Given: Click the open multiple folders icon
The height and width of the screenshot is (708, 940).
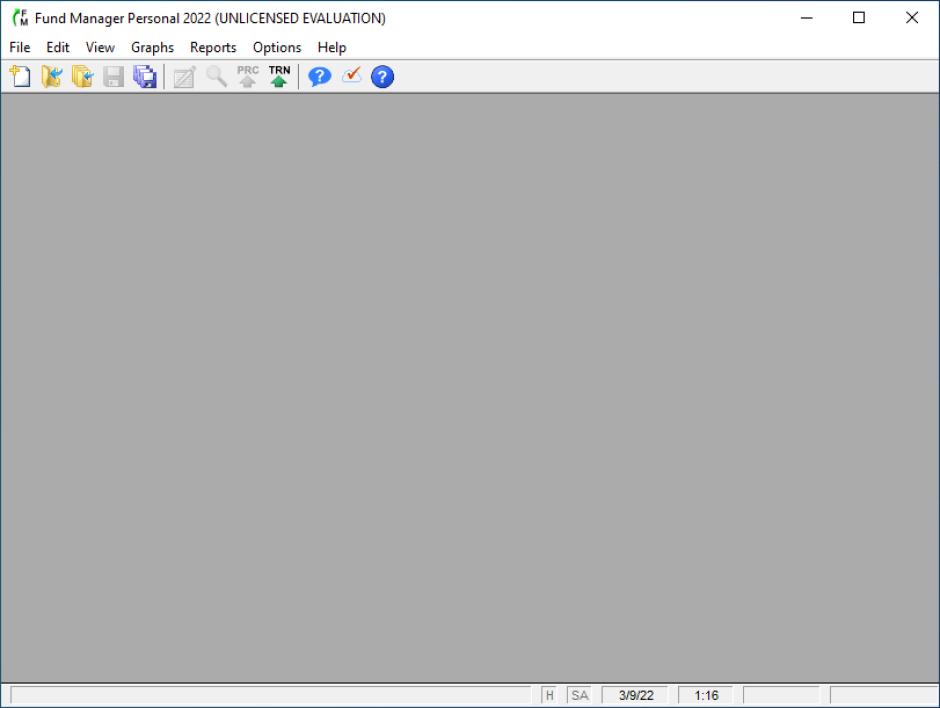Looking at the screenshot, I should click(83, 77).
